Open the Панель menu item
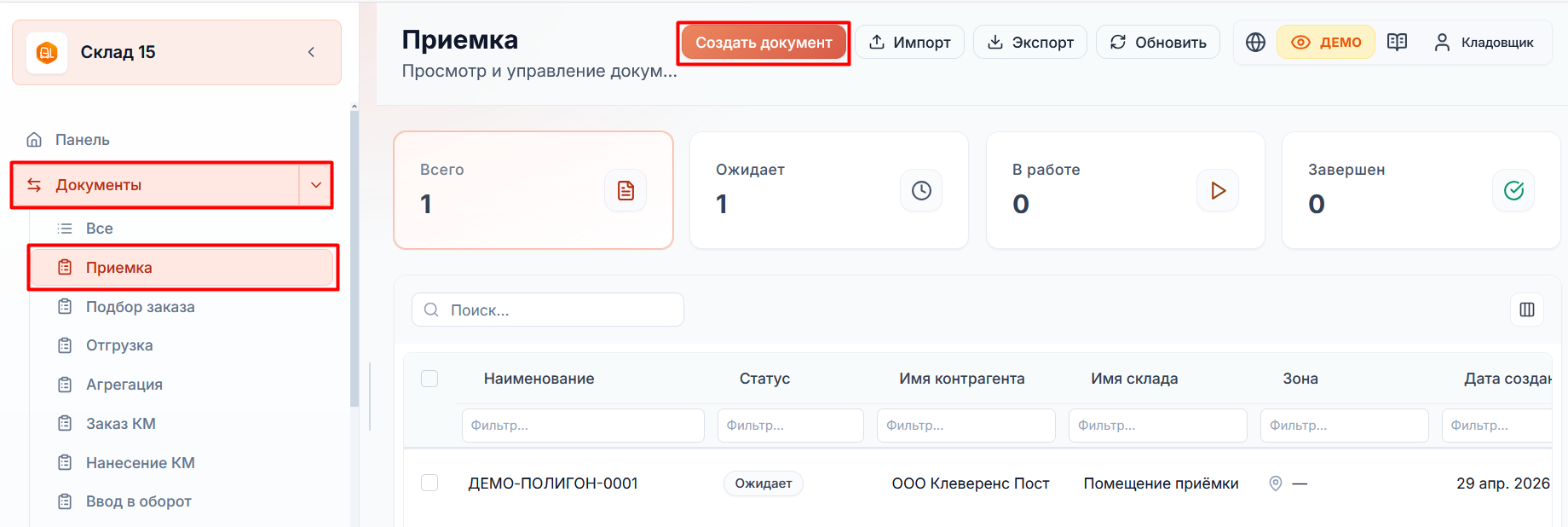The width and height of the screenshot is (1568, 527). (x=83, y=140)
